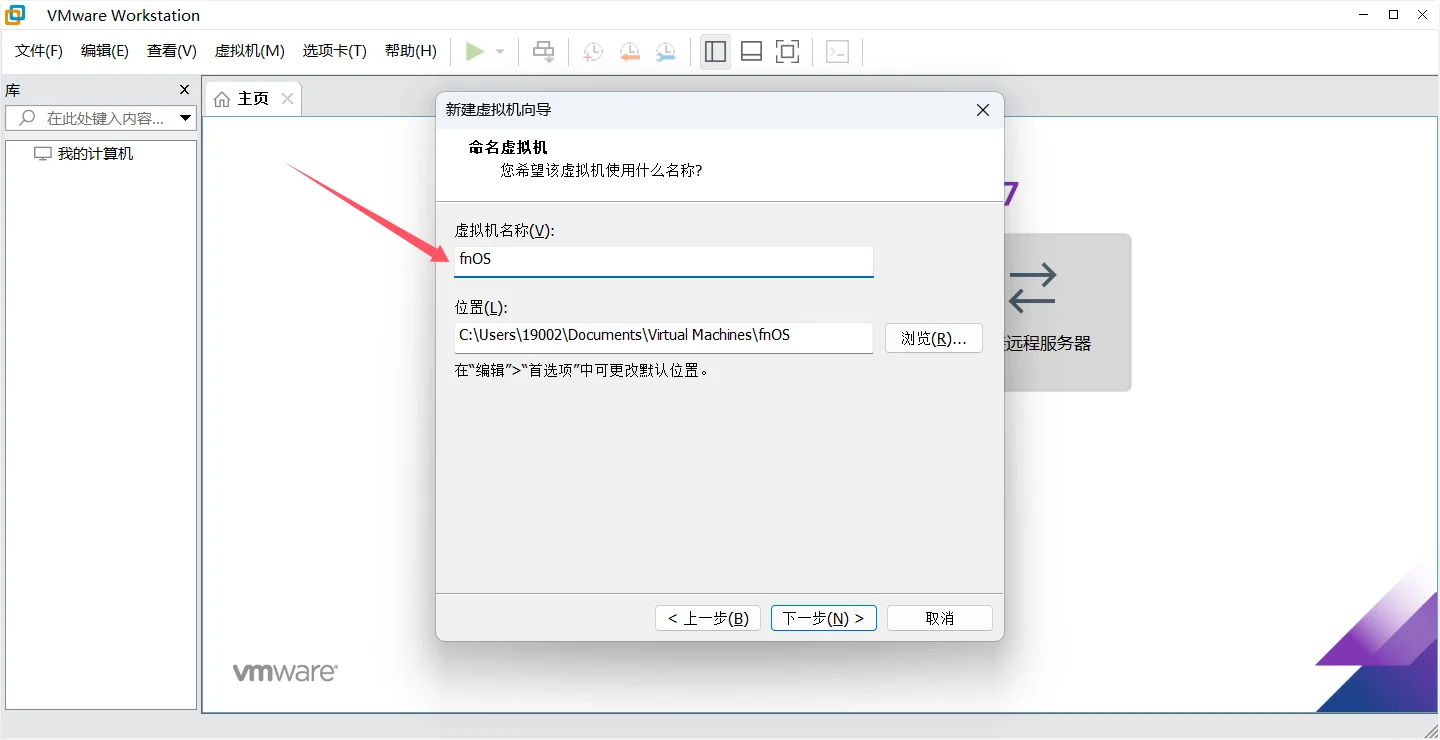Open the 文件(F) menu
The height and width of the screenshot is (740, 1440).
[39, 51]
